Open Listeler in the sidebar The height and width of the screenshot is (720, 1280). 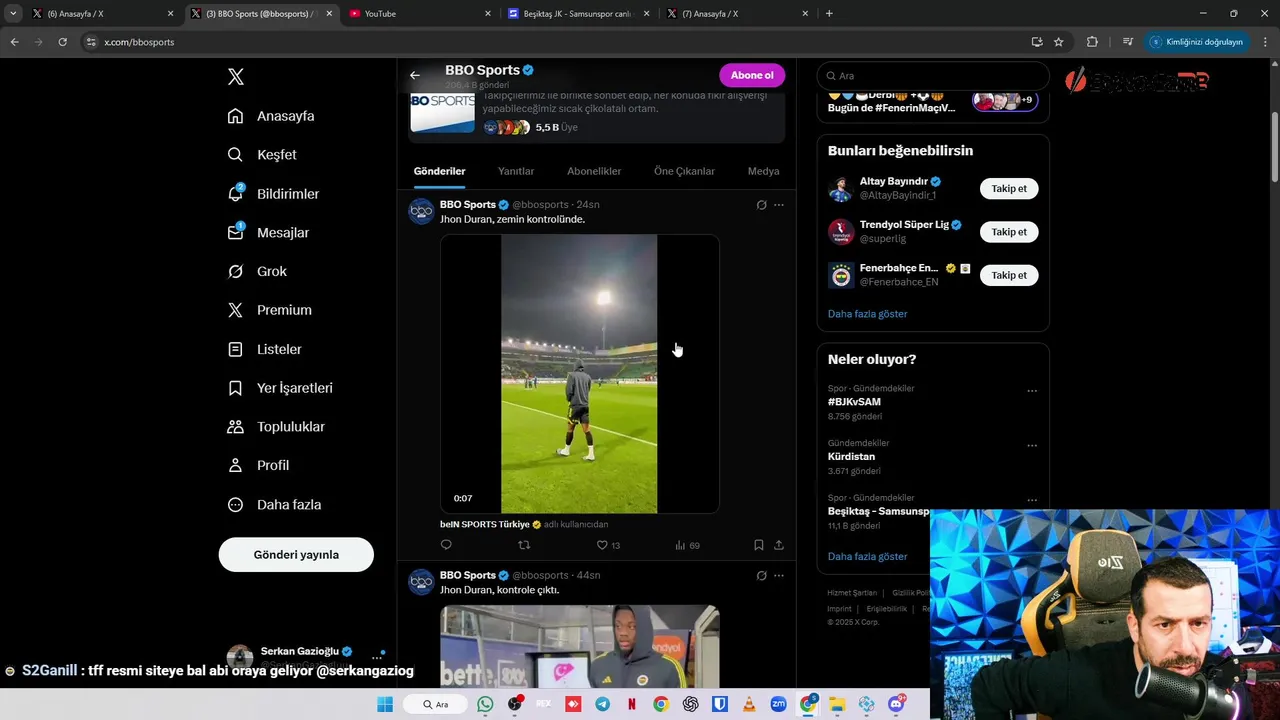click(x=264, y=349)
